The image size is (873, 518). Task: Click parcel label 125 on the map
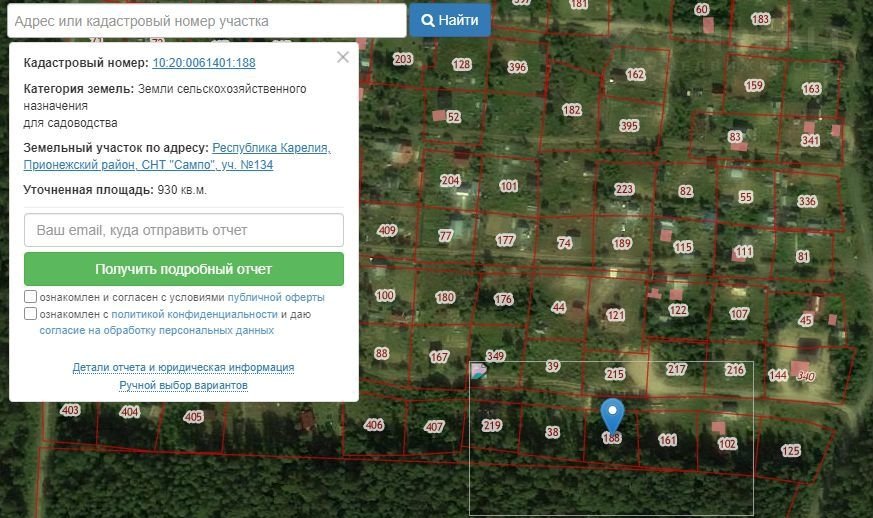click(x=791, y=451)
